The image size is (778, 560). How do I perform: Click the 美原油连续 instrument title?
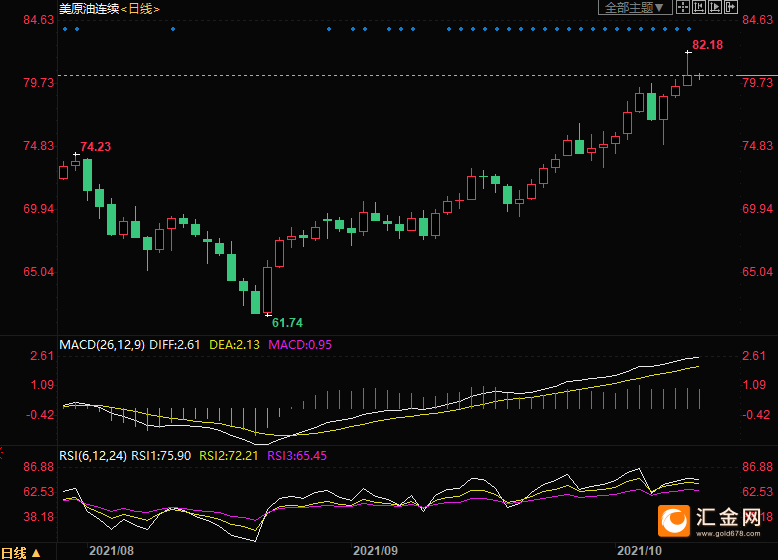(x=88, y=8)
